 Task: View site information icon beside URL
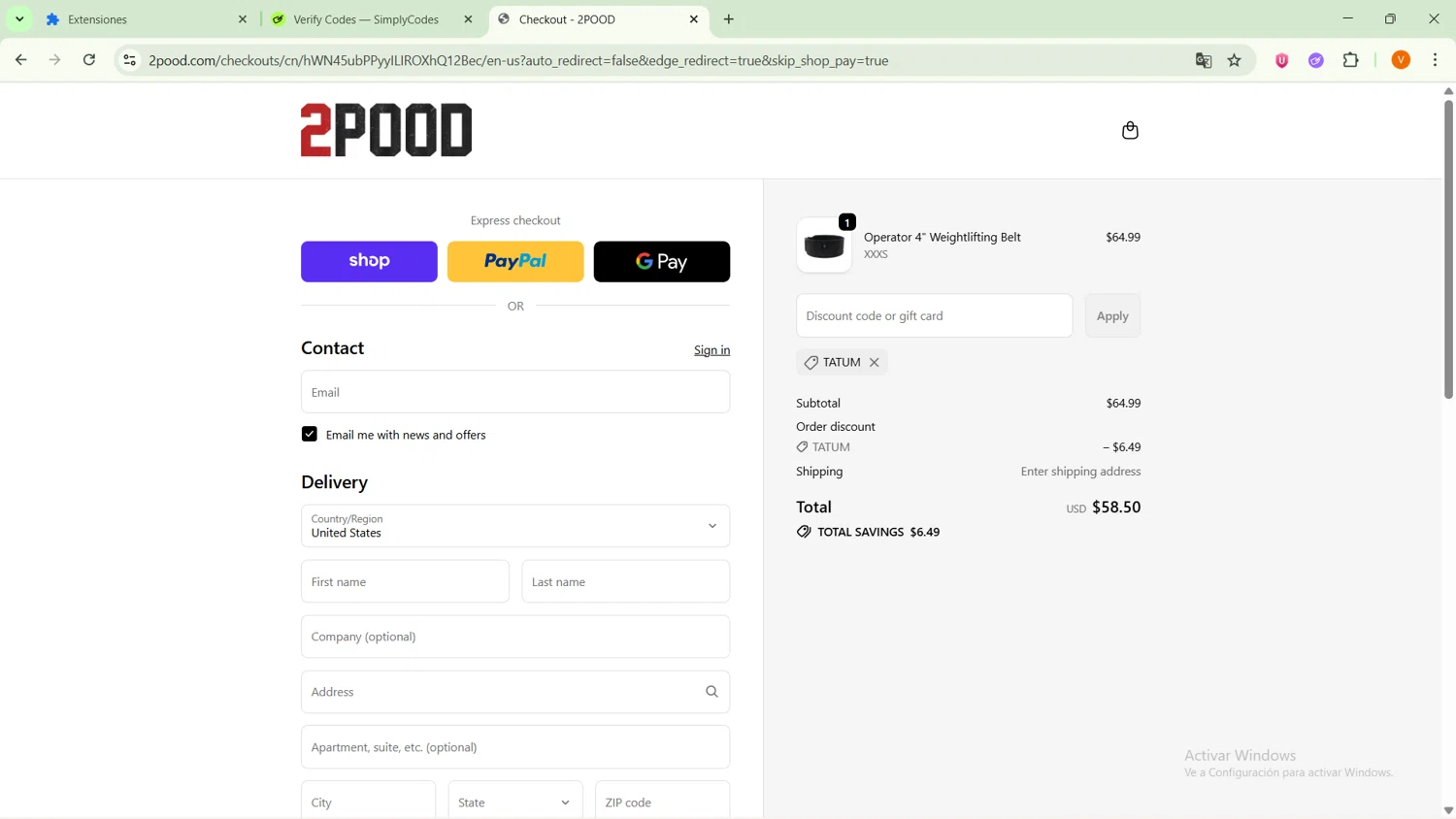tap(129, 60)
